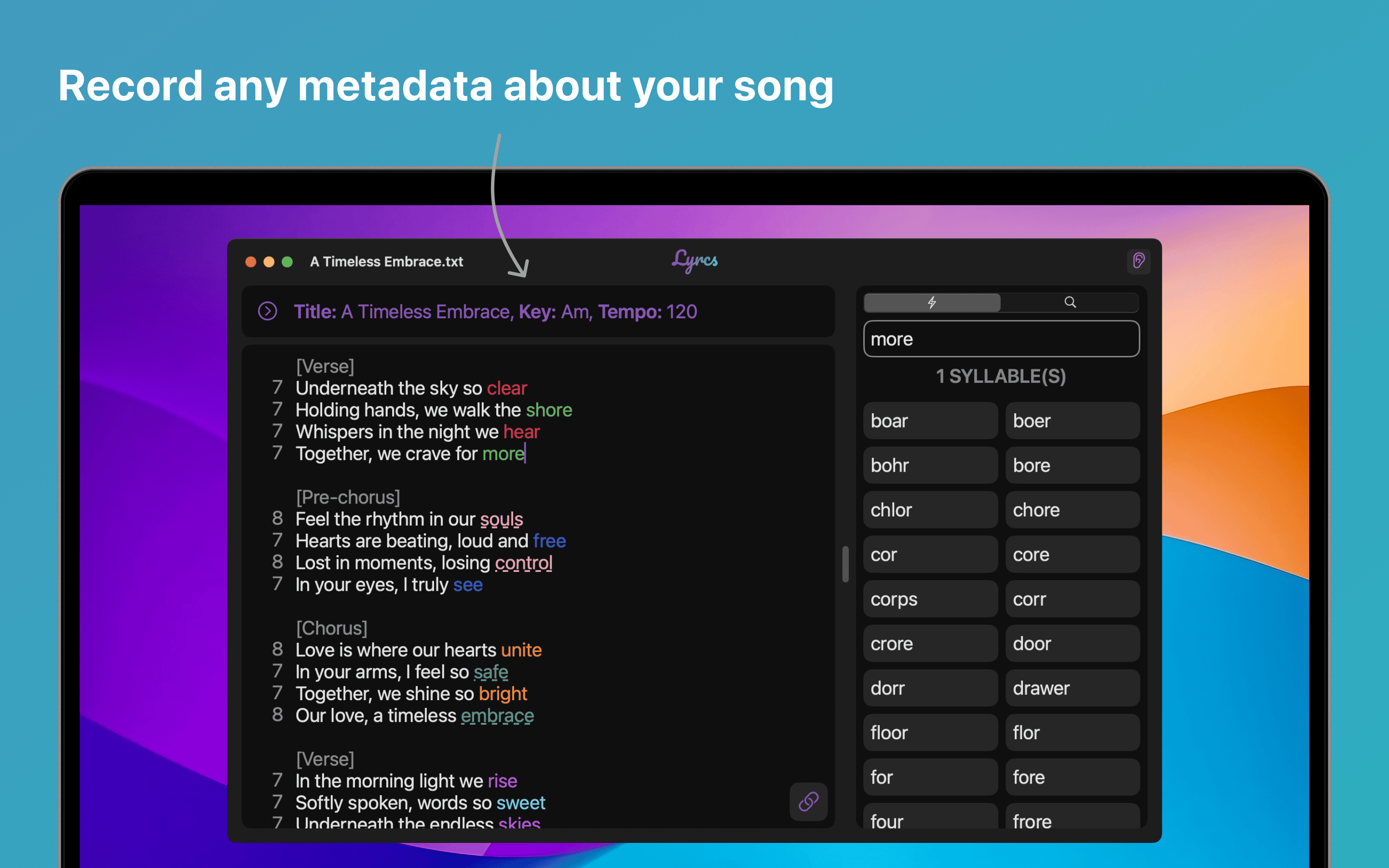Choose the rhyme word 'boer'
The width and height of the screenshot is (1389, 868).
(x=1072, y=421)
